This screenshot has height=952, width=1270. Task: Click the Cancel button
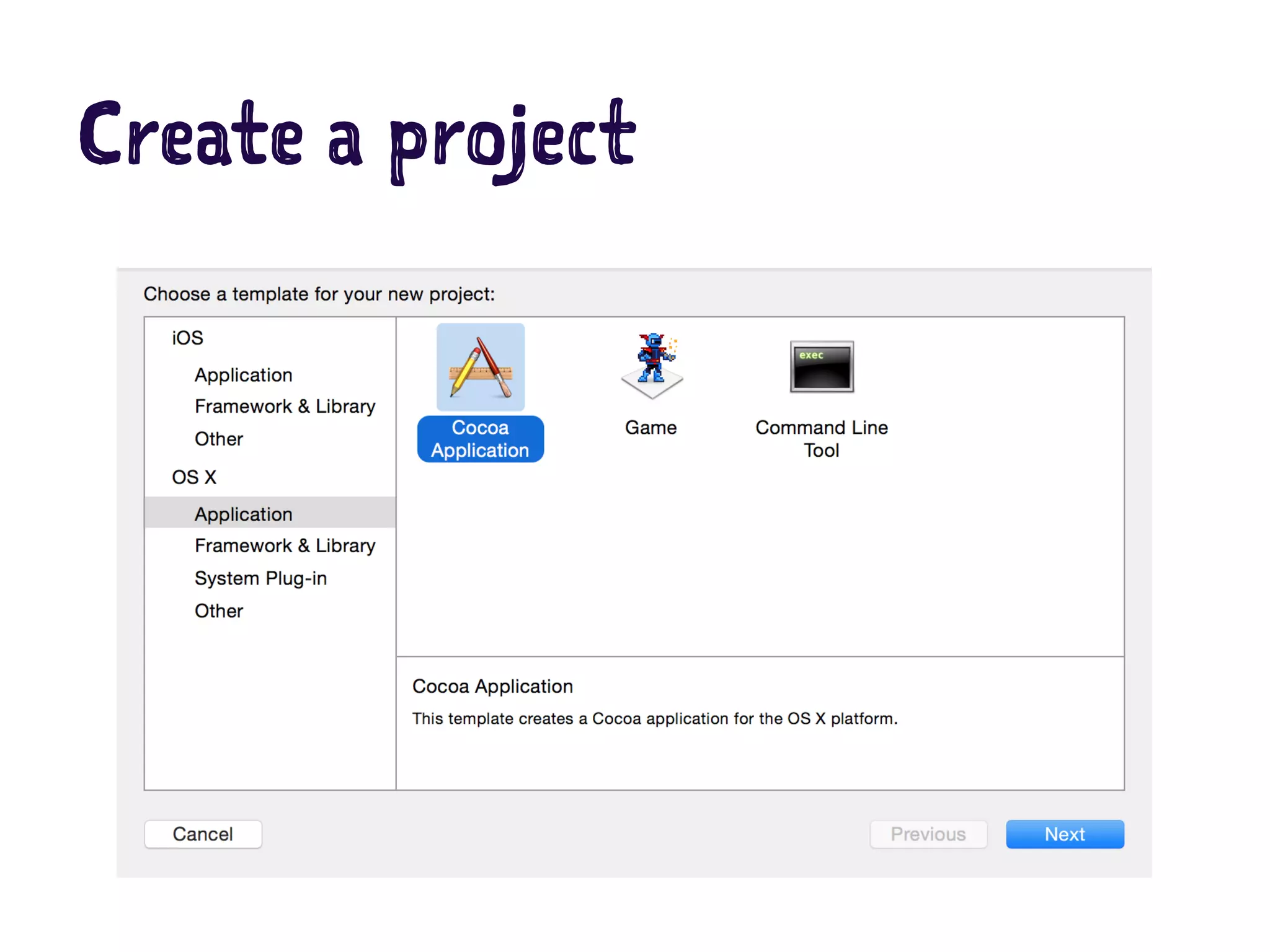[x=203, y=834]
